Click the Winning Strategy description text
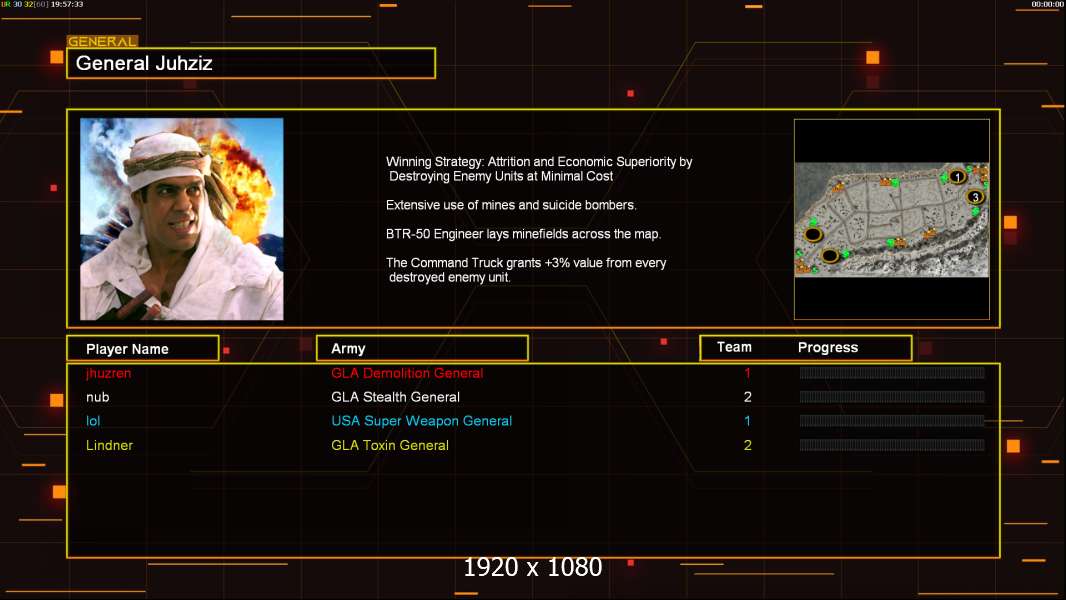1066x600 pixels. coord(539,169)
